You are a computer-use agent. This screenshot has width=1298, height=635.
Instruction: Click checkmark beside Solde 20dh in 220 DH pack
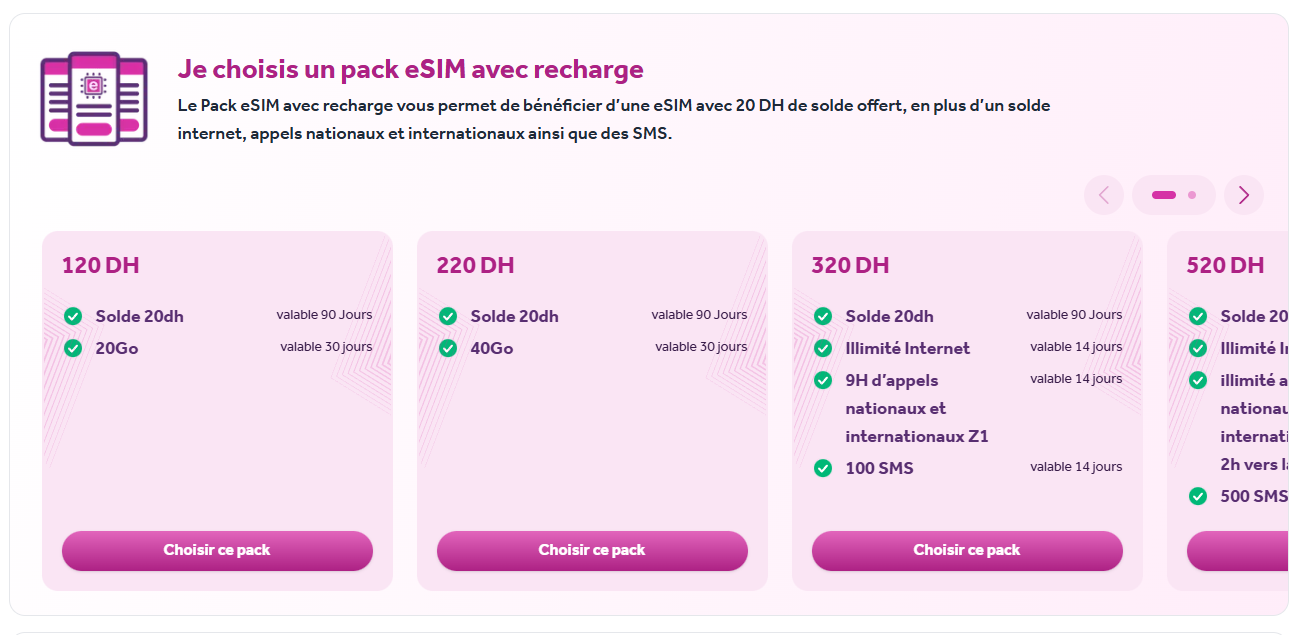tap(448, 316)
